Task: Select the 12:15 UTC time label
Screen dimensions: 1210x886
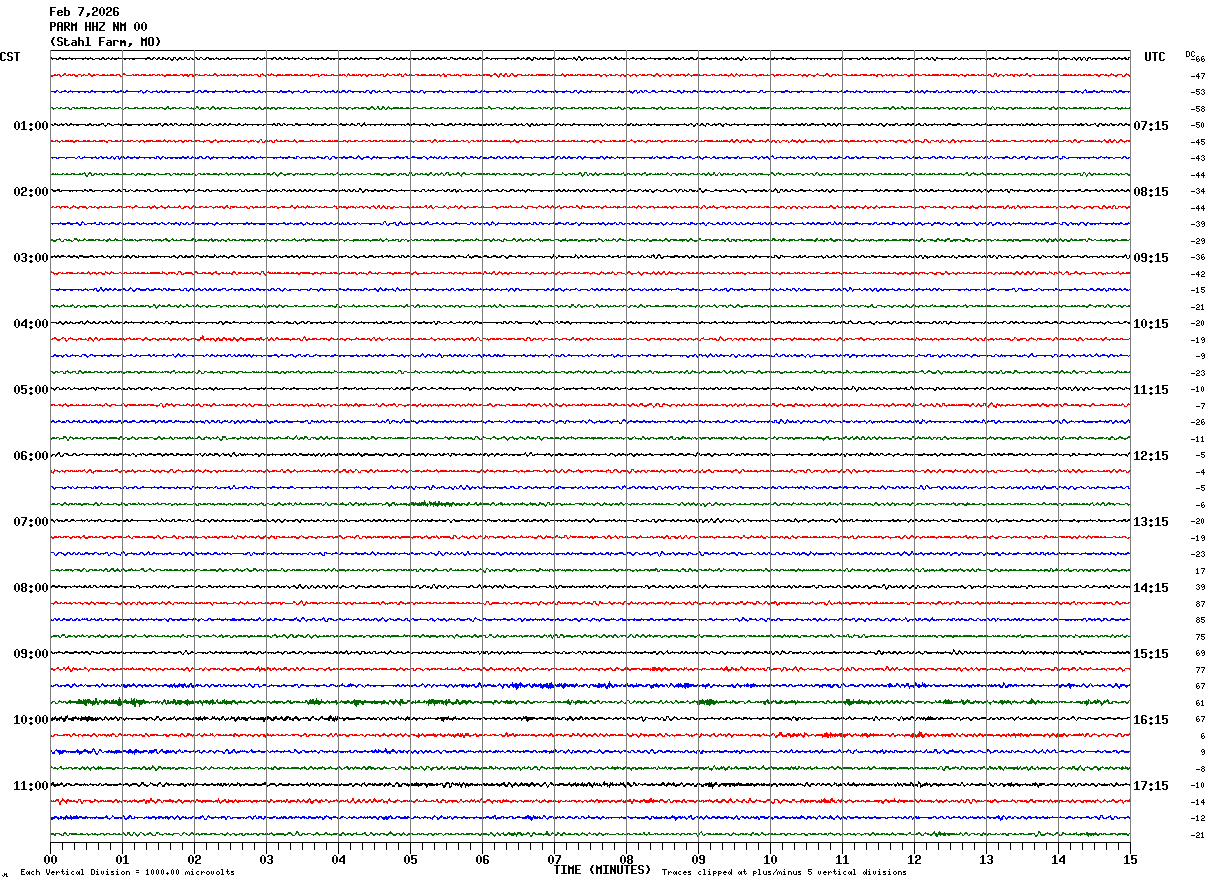Action: tap(1150, 456)
